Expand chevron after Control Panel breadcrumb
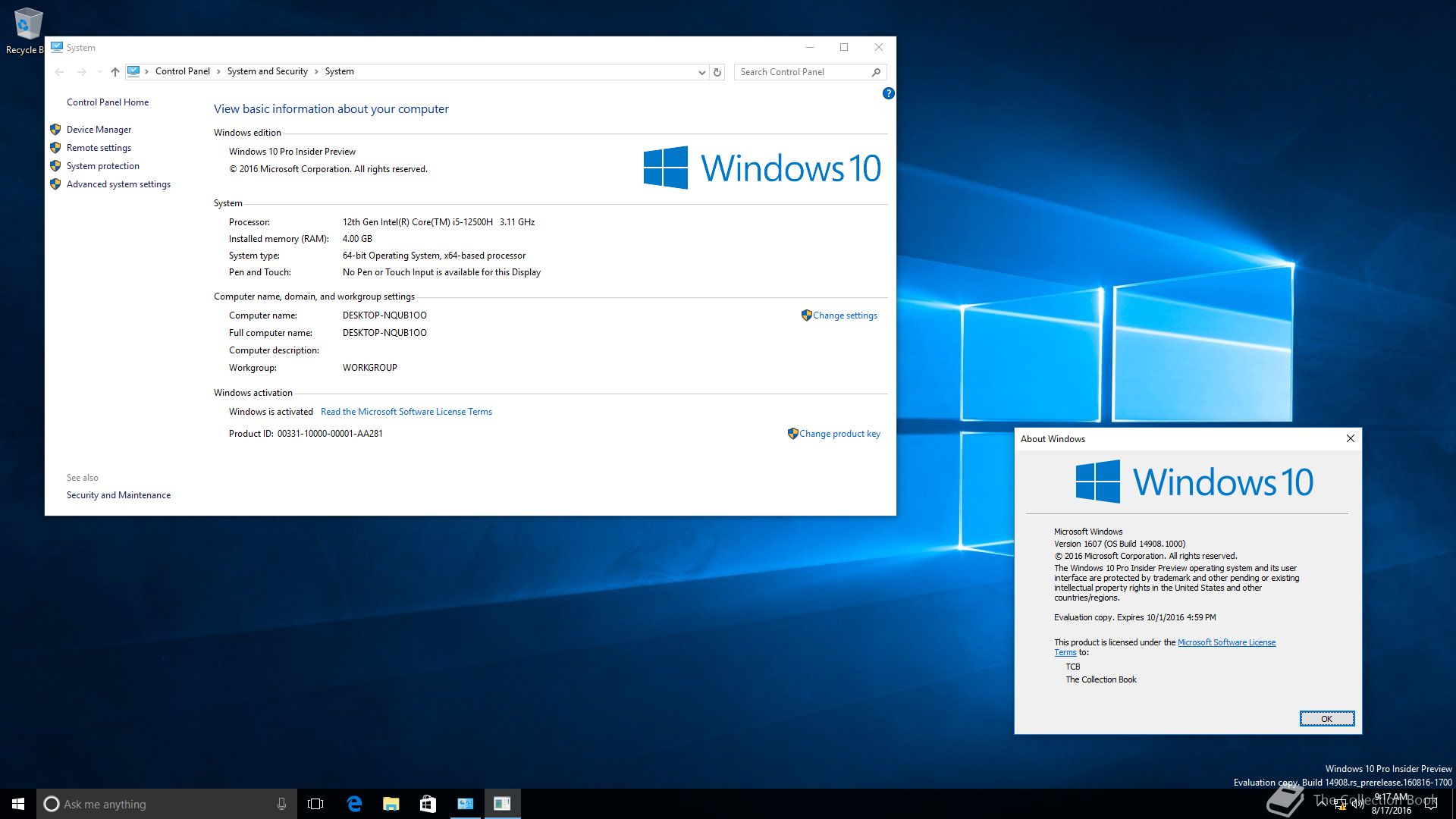The image size is (1456, 819). pos(218,71)
